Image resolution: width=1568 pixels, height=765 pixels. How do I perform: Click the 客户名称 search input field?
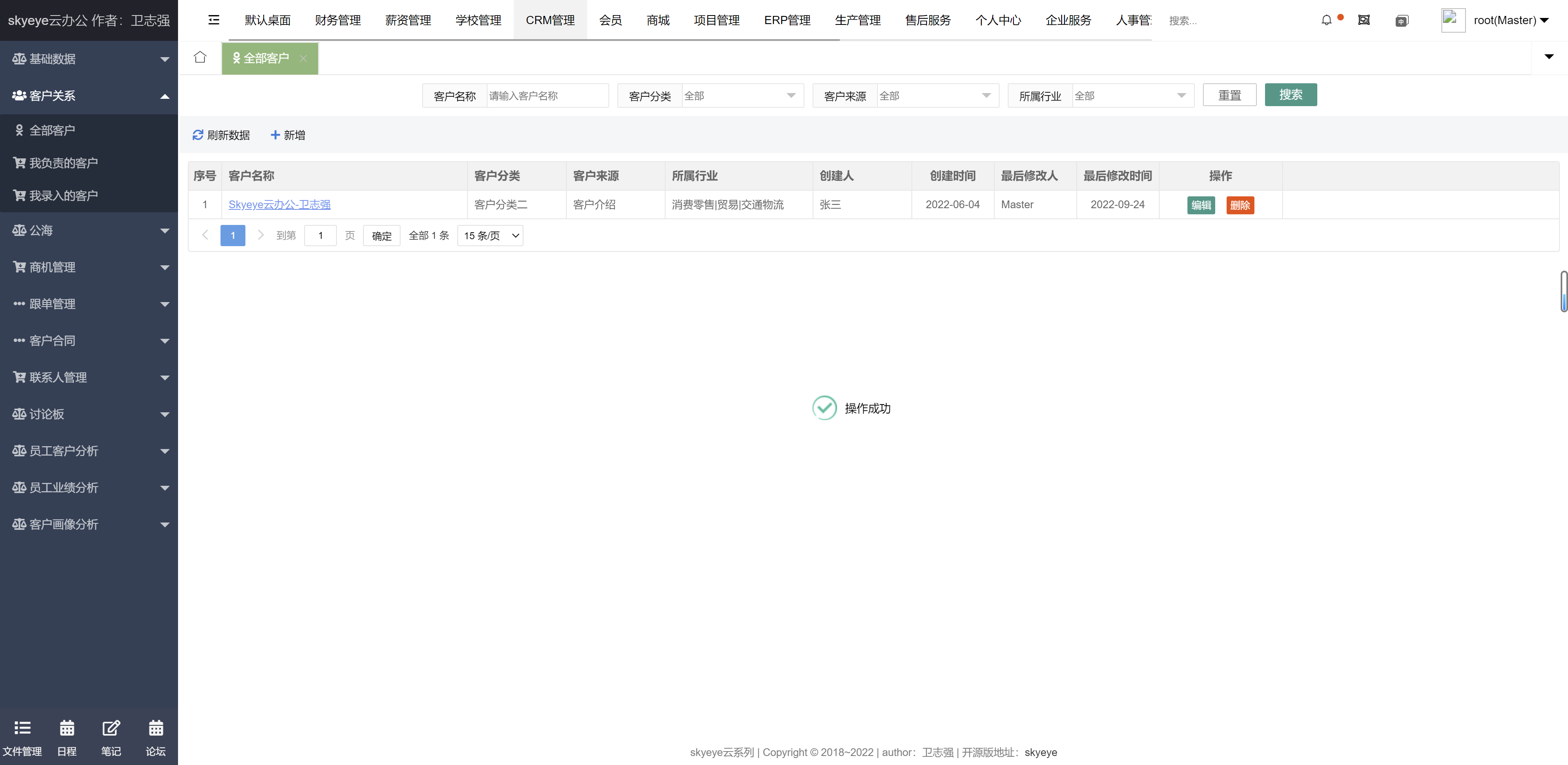(546, 96)
